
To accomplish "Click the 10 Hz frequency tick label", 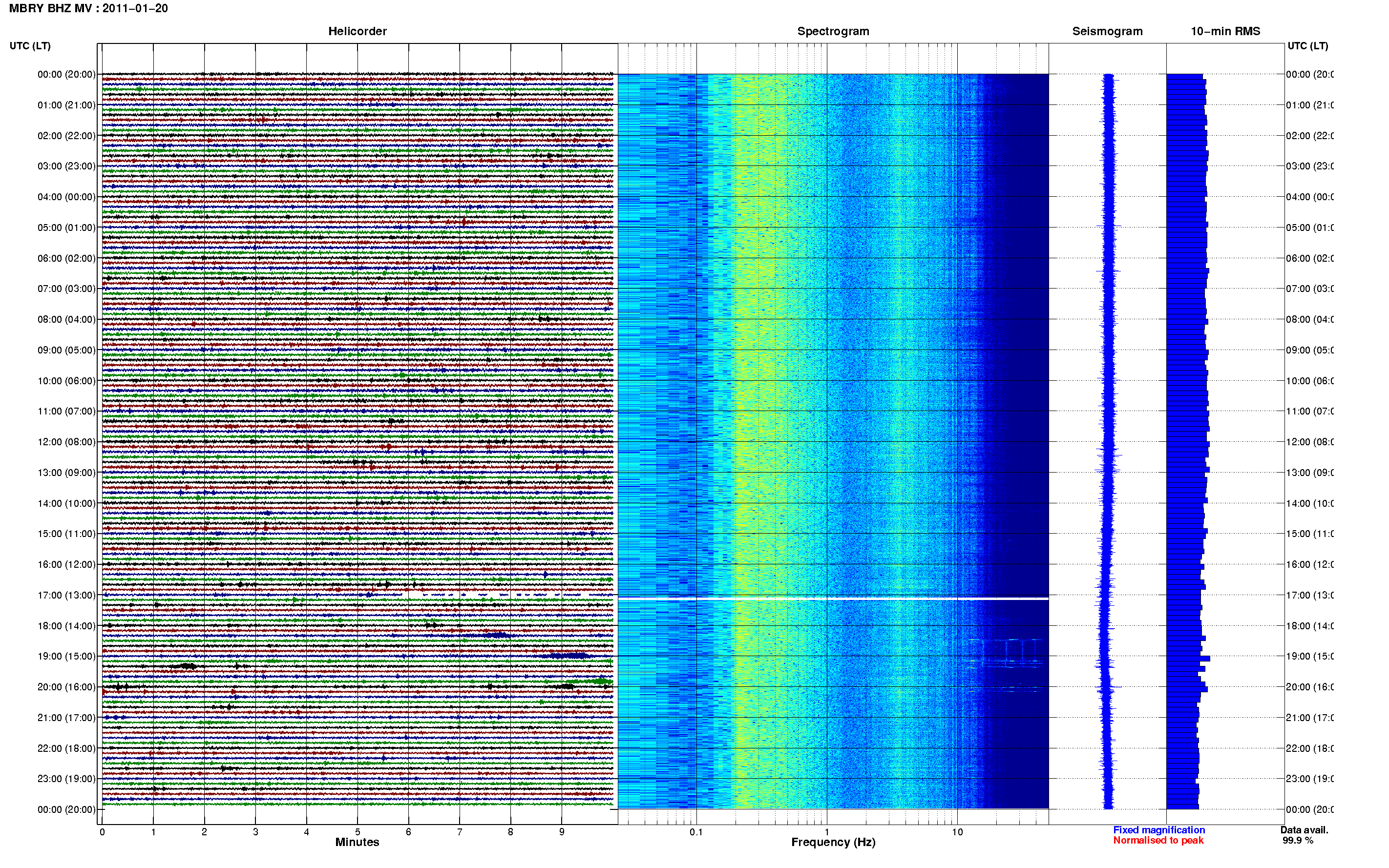I will 957,832.
